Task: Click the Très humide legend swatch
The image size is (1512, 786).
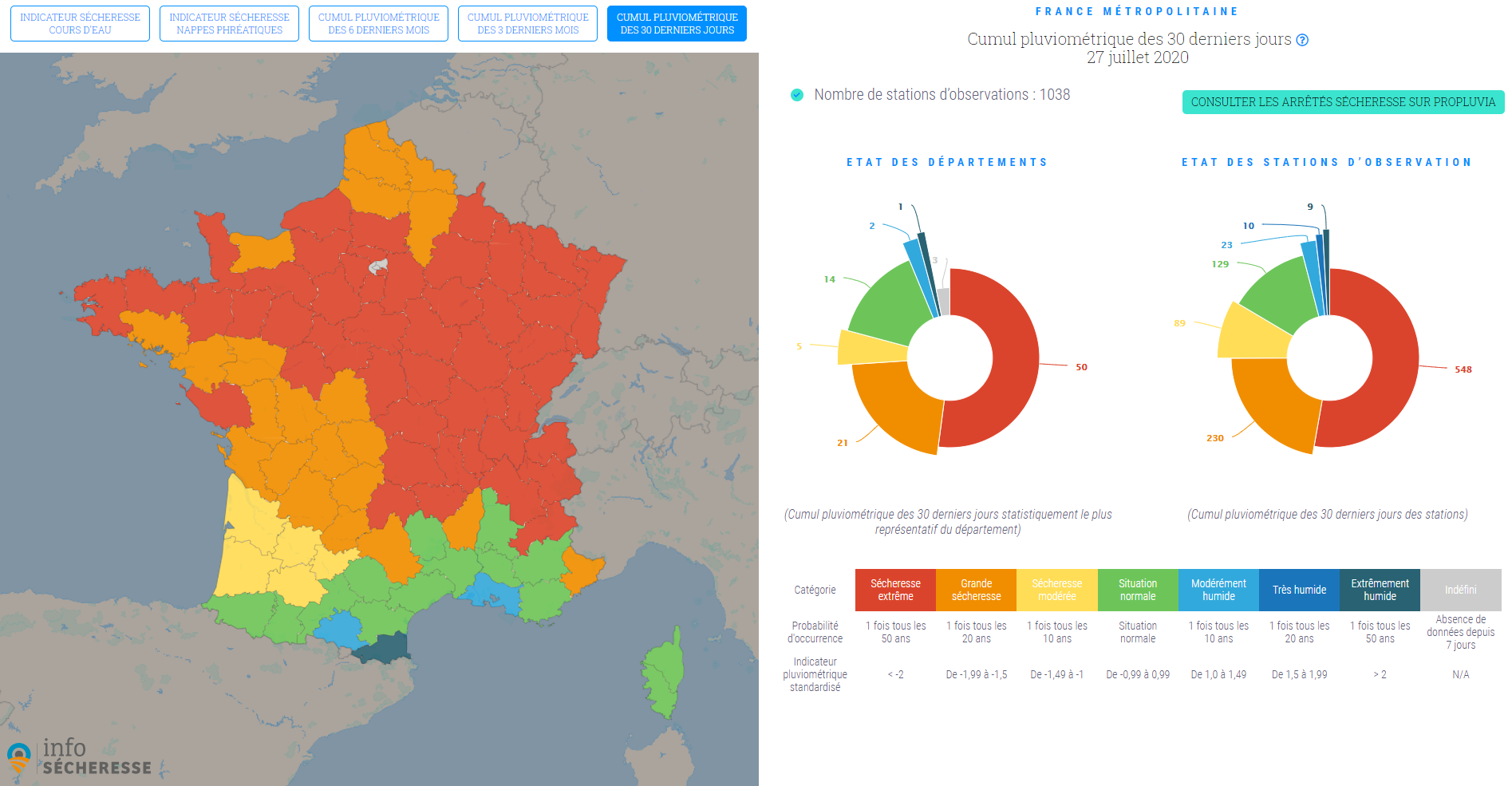Action: point(1299,590)
